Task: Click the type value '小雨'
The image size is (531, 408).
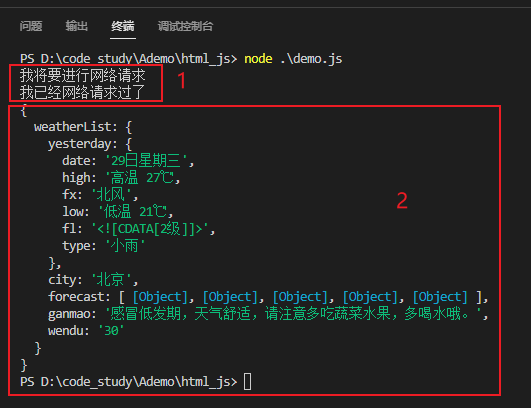Action: [x=125, y=246]
